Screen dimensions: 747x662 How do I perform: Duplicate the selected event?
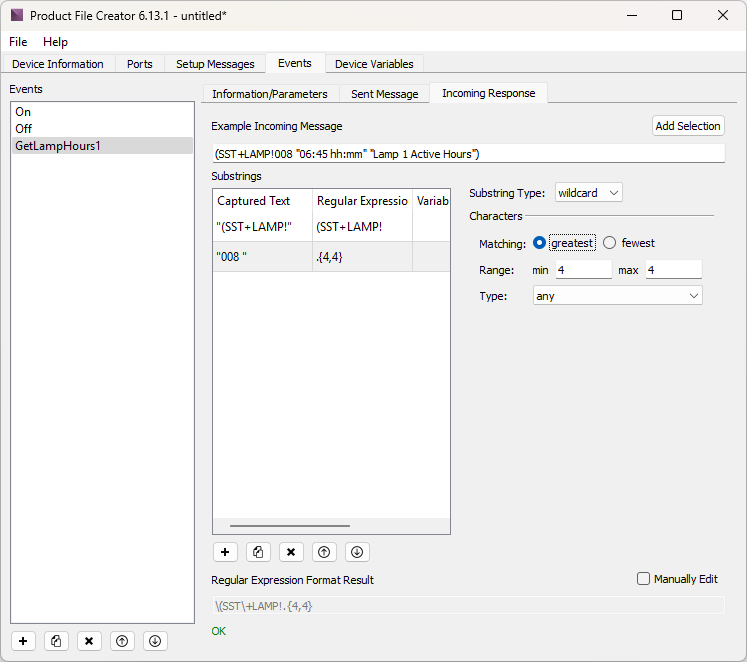click(57, 641)
